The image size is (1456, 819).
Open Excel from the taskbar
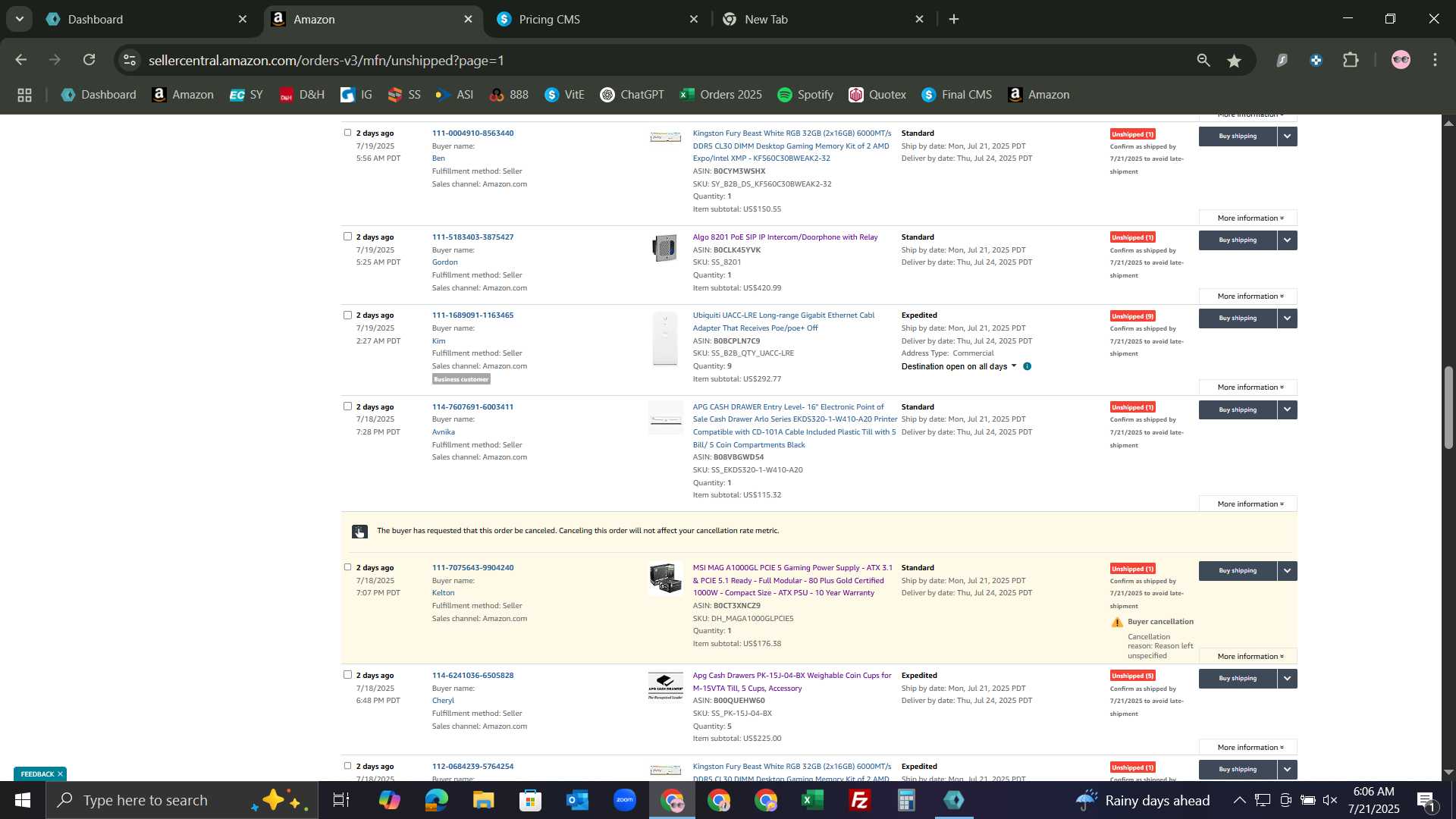tap(813, 800)
